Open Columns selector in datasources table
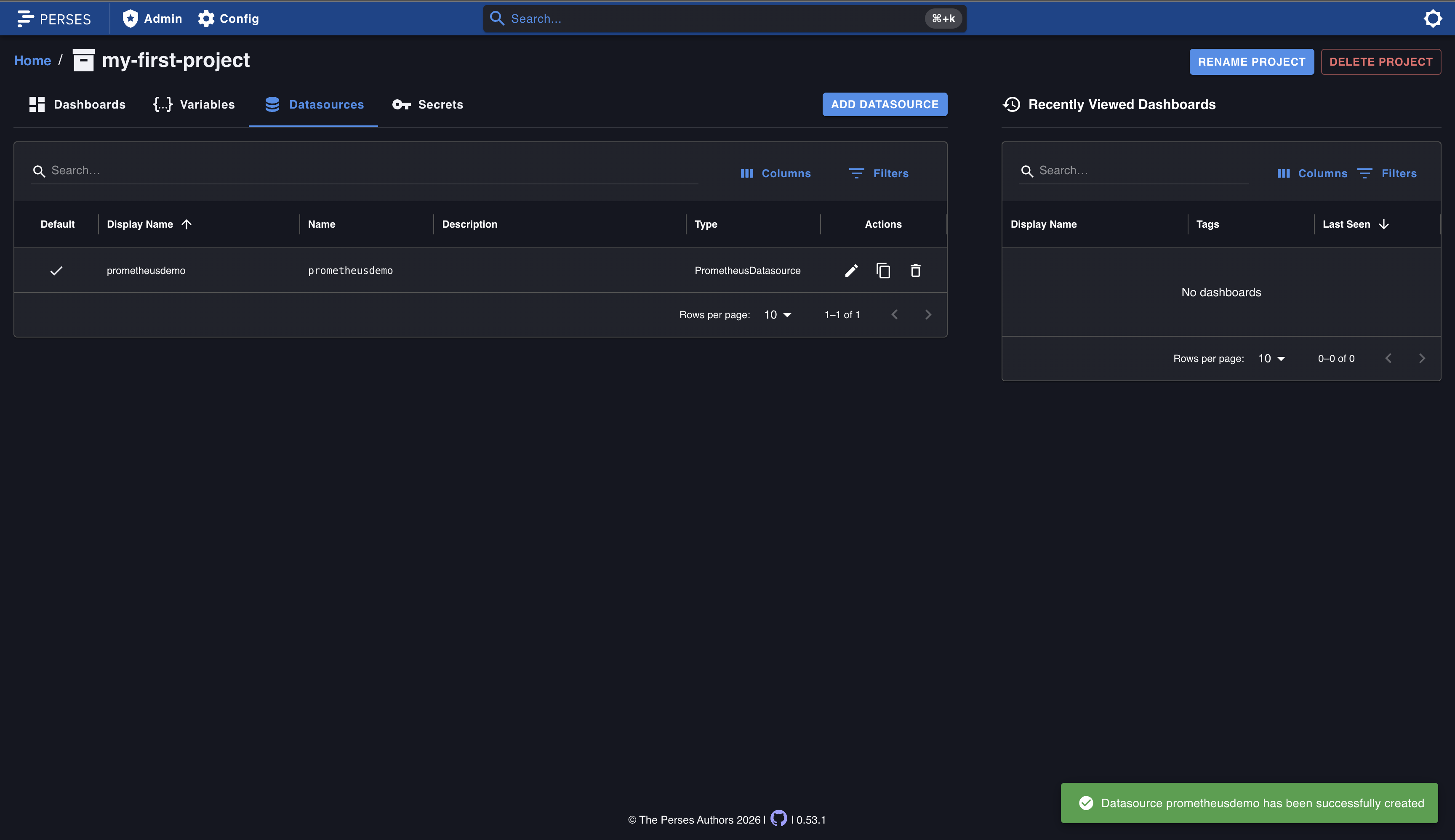Image resolution: width=1455 pixels, height=840 pixels. [x=775, y=173]
